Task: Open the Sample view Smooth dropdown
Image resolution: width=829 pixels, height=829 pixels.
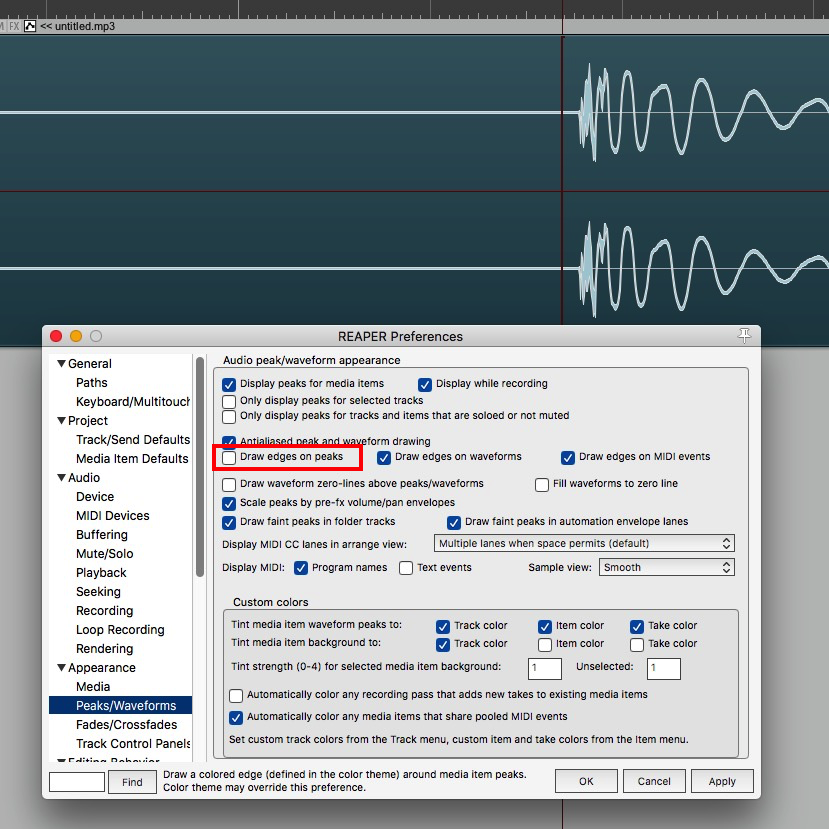Action: 667,567
